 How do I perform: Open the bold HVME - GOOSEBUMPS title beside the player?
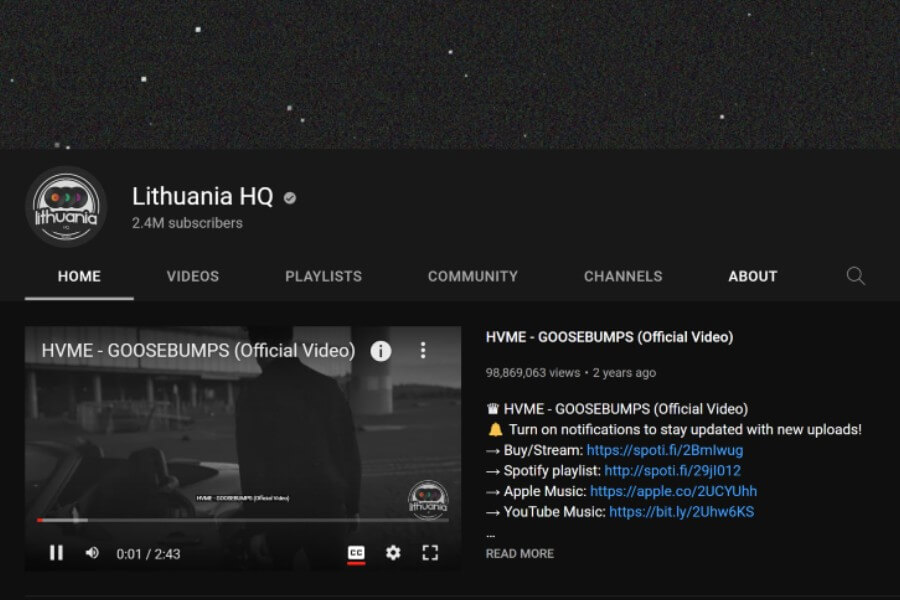click(610, 337)
